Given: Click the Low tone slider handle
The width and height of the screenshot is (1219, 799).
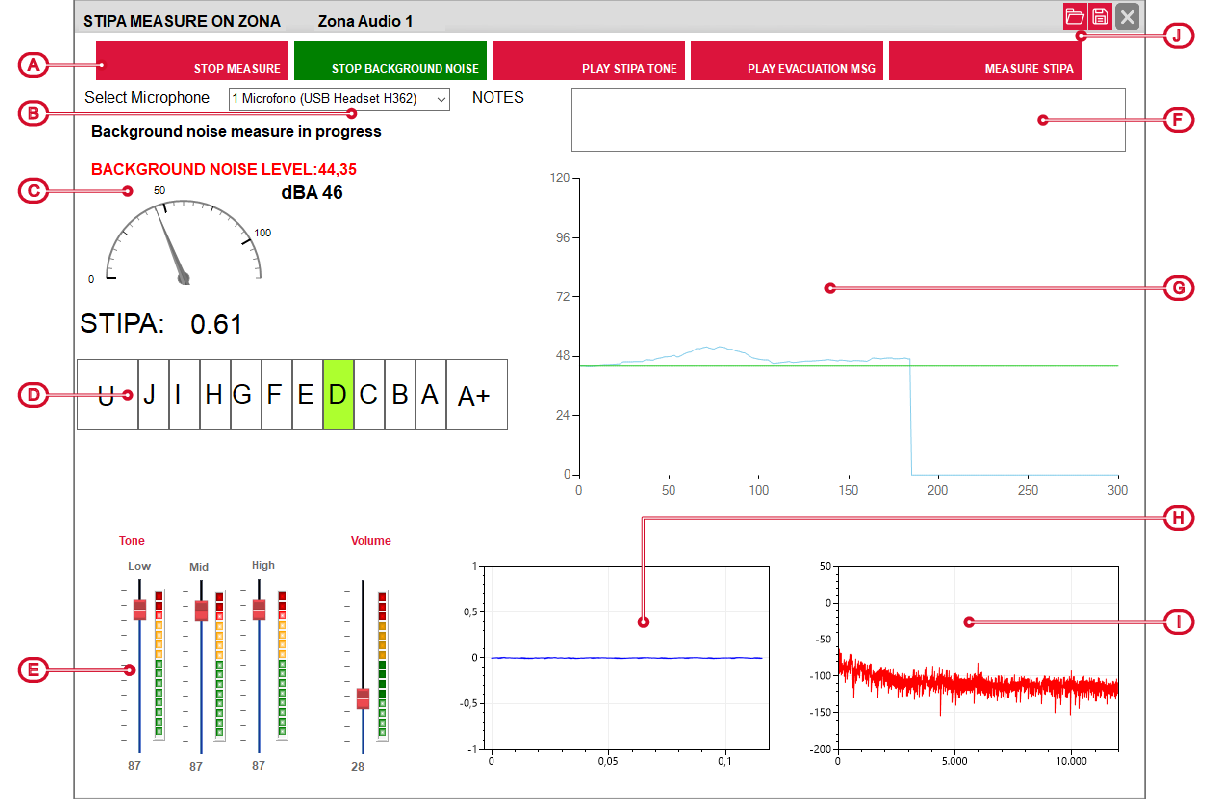Looking at the screenshot, I should tap(140, 609).
